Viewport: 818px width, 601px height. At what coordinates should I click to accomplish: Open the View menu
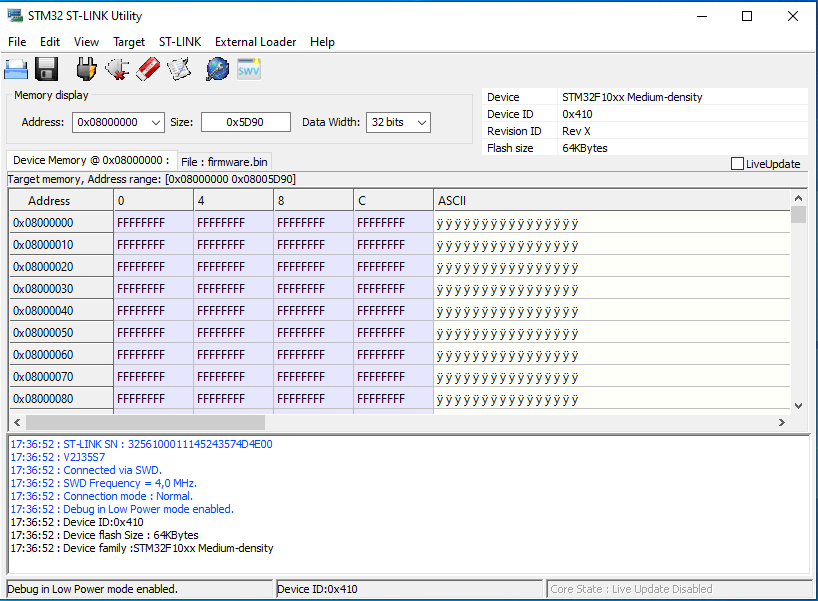tap(86, 42)
